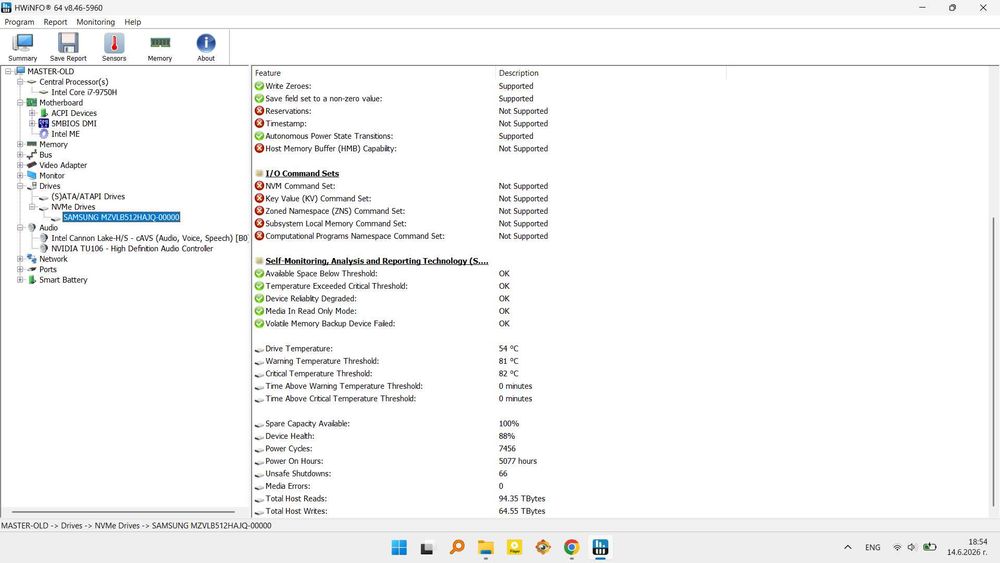Click the Motherboard chip icon
Image resolution: width=1000 pixels, height=563 pixels.
32,103
